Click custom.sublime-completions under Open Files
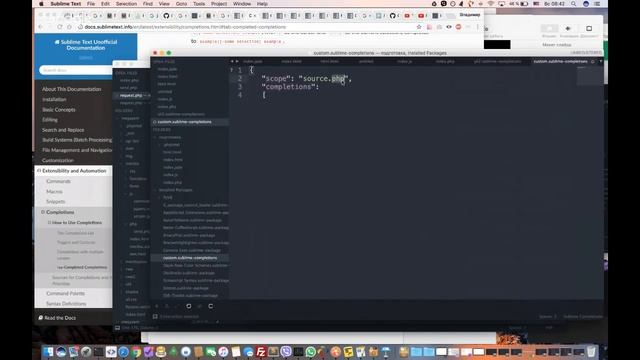This screenshot has height=360, width=640. [x=184, y=122]
